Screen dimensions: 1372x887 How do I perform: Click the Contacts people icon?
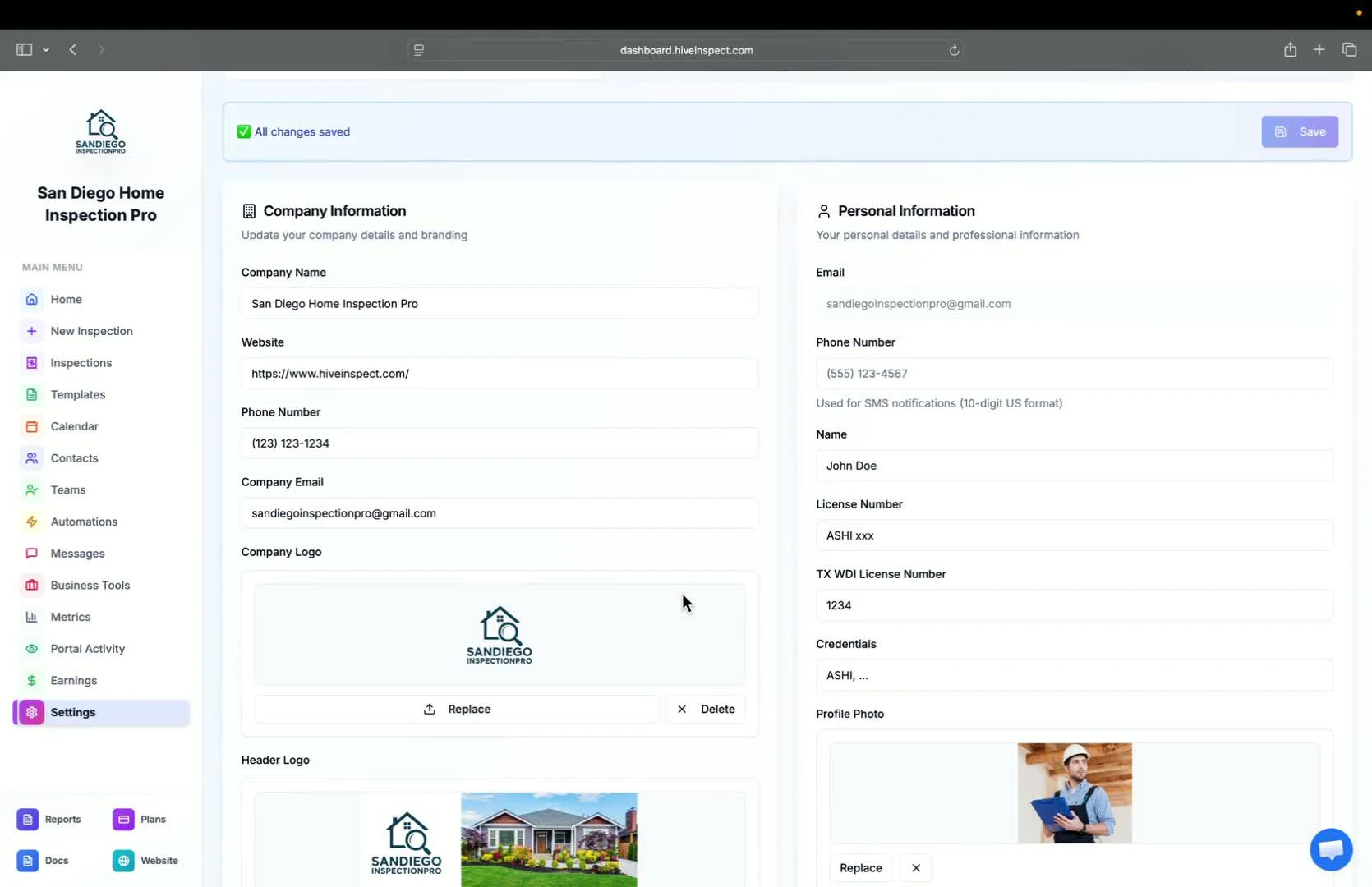click(32, 458)
